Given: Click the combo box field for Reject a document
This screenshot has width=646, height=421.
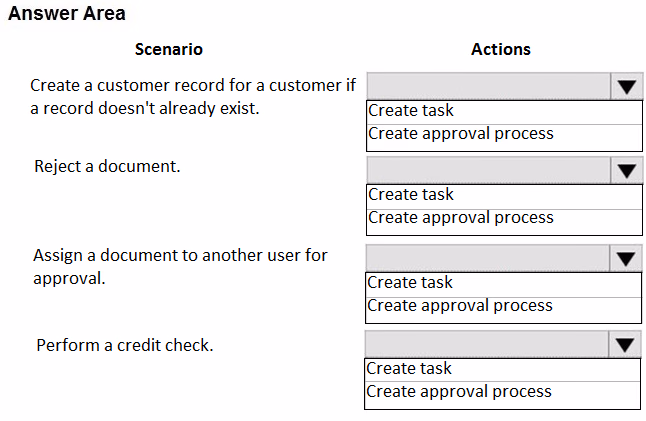Looking at the screenshot, I should [x=488, y=170].
